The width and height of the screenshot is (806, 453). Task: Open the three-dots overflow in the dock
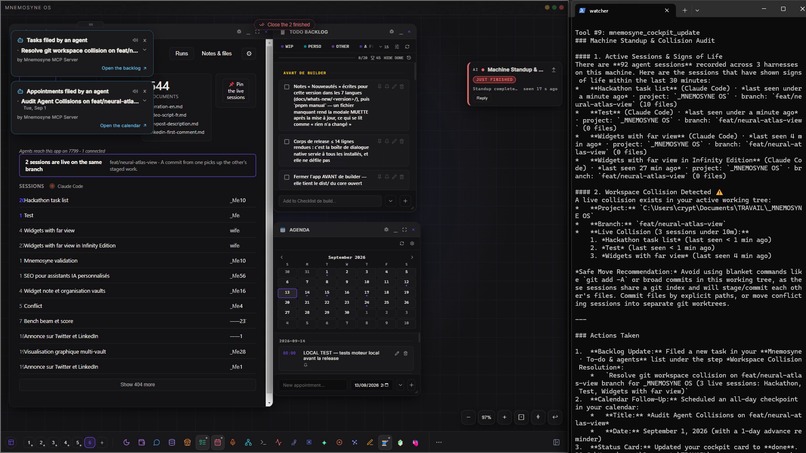pos(438,442)
